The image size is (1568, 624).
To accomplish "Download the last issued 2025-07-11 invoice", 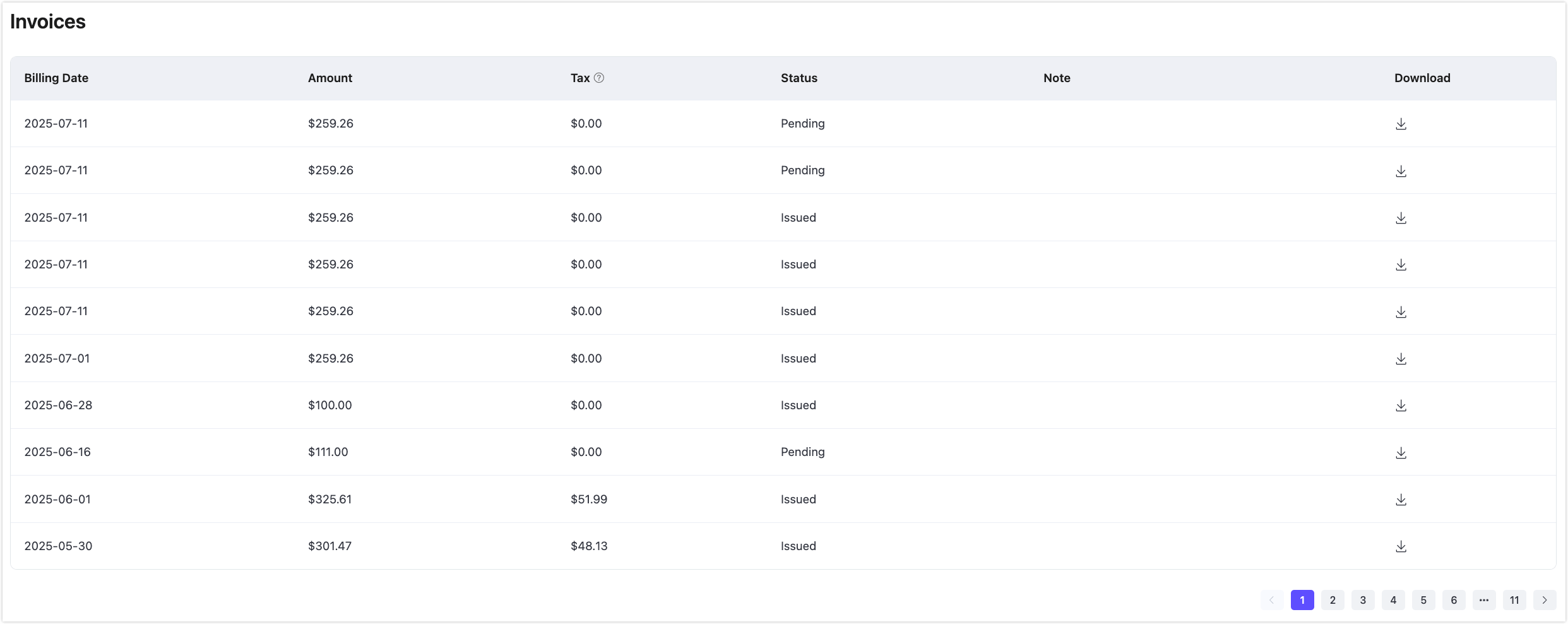I will pyautogui.click(x=1401, y=311).
